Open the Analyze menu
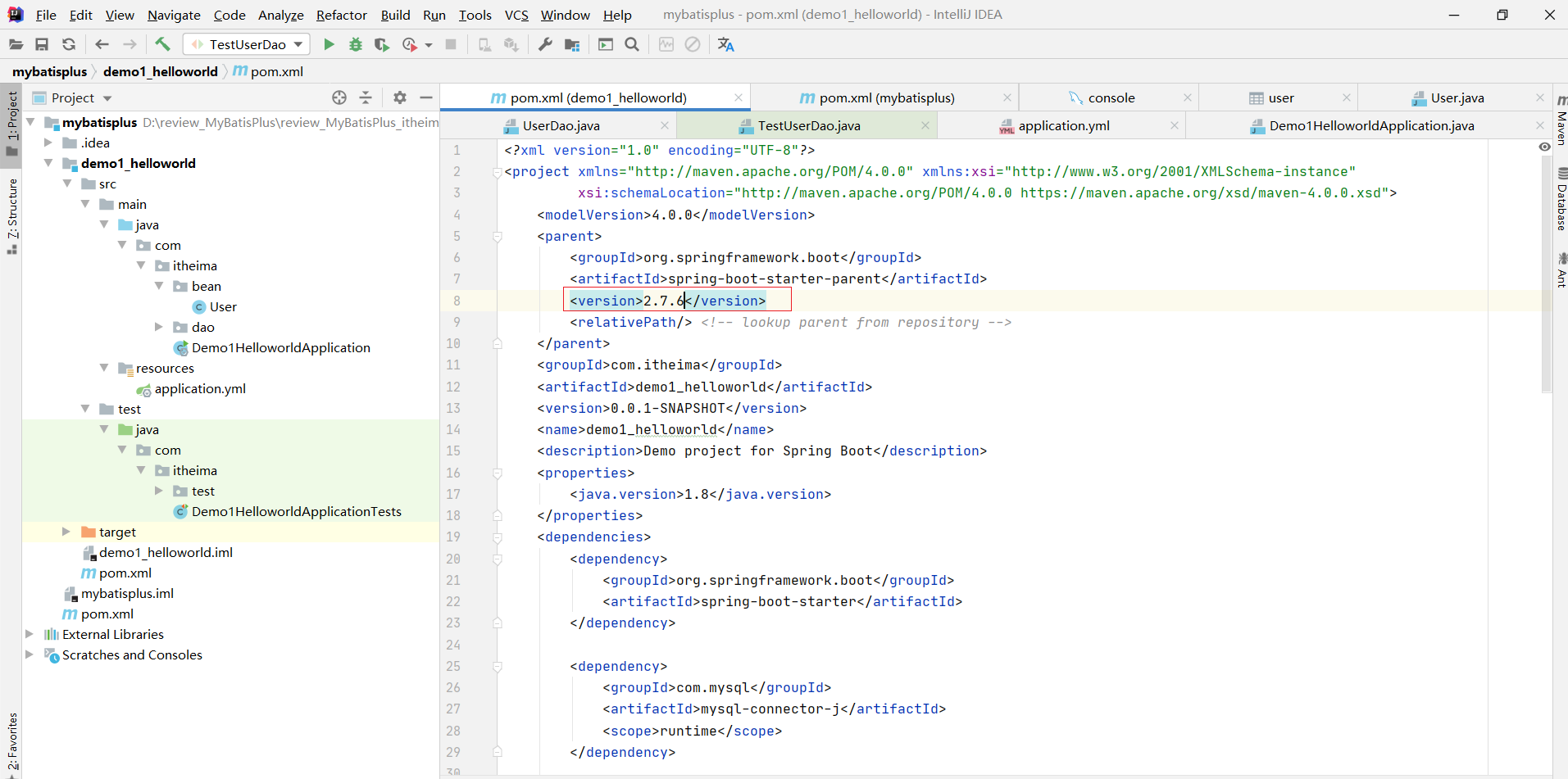This screenshot has height=779, width=1568. 280,15
